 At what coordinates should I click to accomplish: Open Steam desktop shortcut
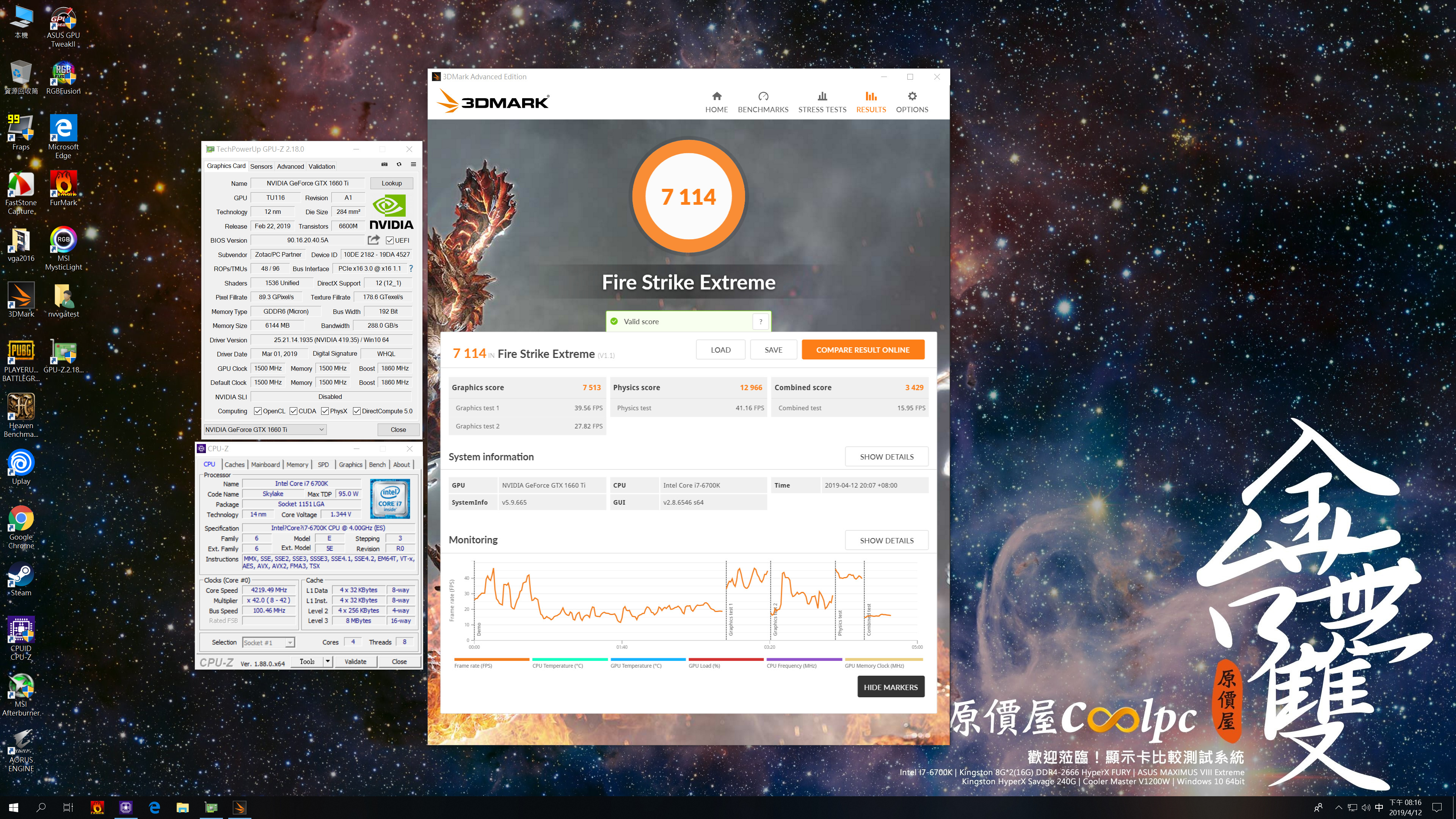(x=21, y=579)
